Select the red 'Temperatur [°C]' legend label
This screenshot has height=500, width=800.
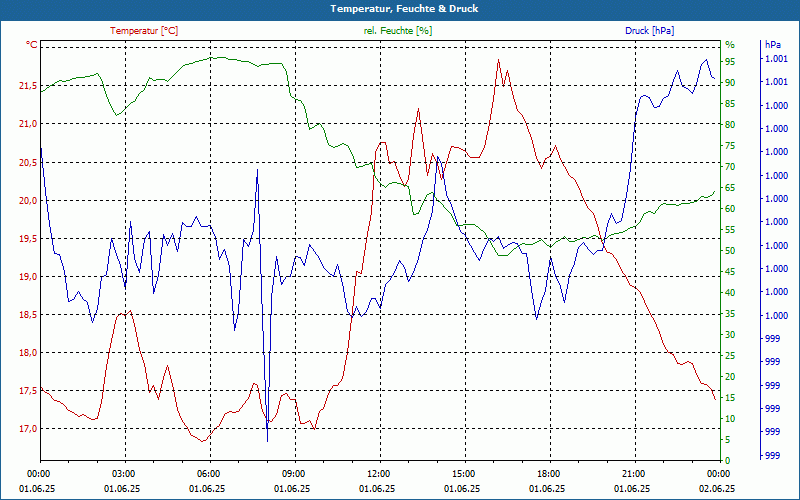[144, 31]
